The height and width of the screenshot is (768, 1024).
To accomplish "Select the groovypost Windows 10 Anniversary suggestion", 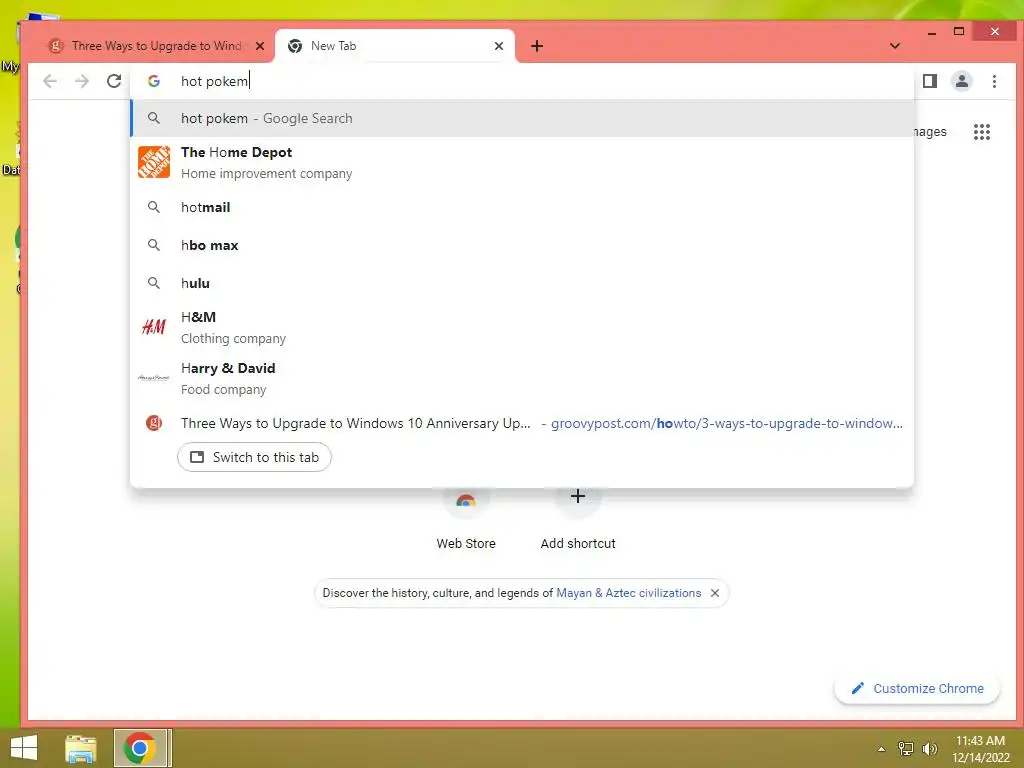I will click(x=522, y=423).
